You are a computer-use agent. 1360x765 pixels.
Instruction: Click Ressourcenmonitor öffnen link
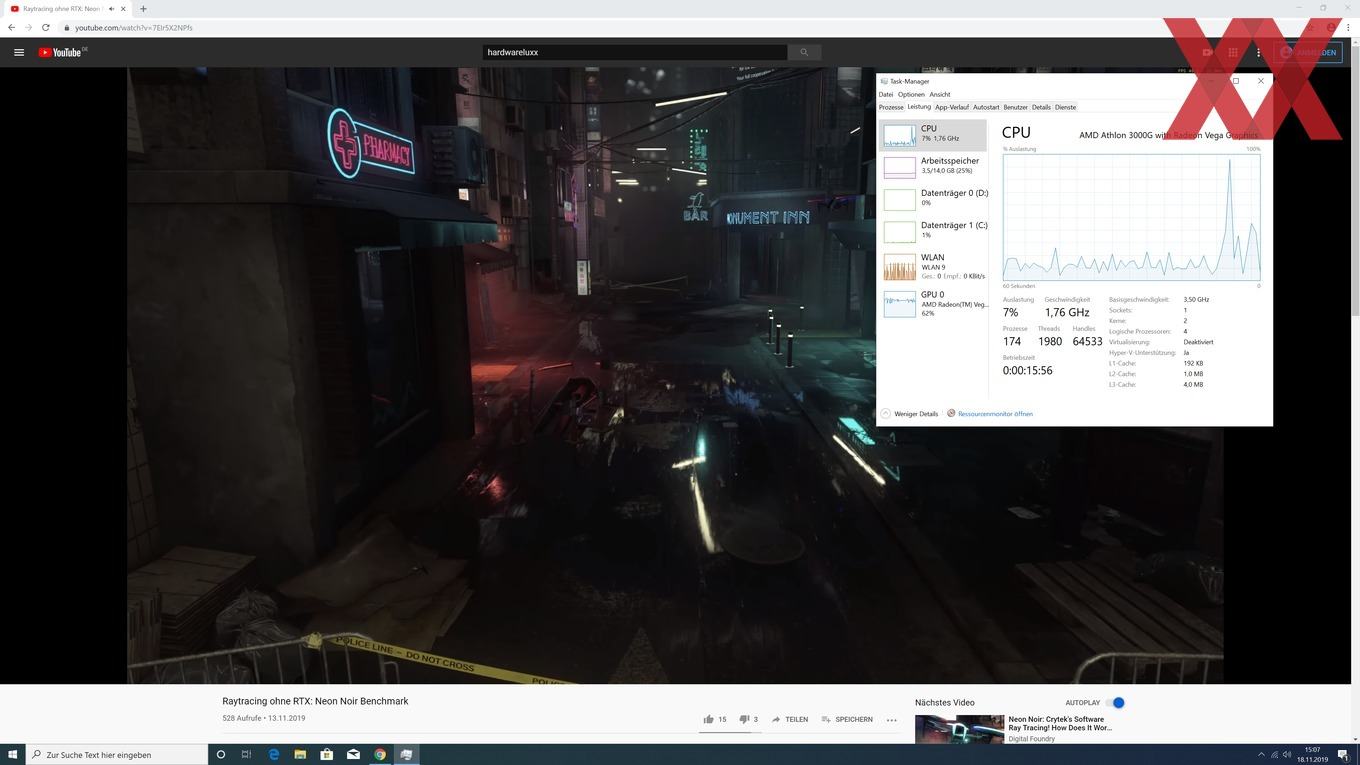995,413
